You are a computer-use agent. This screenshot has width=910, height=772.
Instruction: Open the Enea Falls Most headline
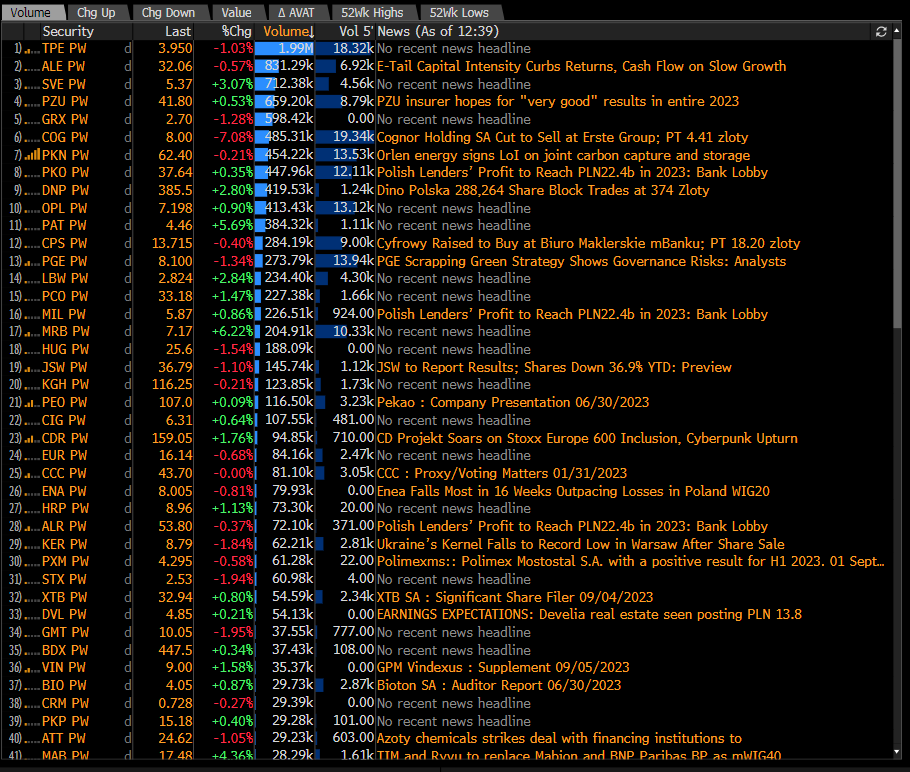(573, 492)
